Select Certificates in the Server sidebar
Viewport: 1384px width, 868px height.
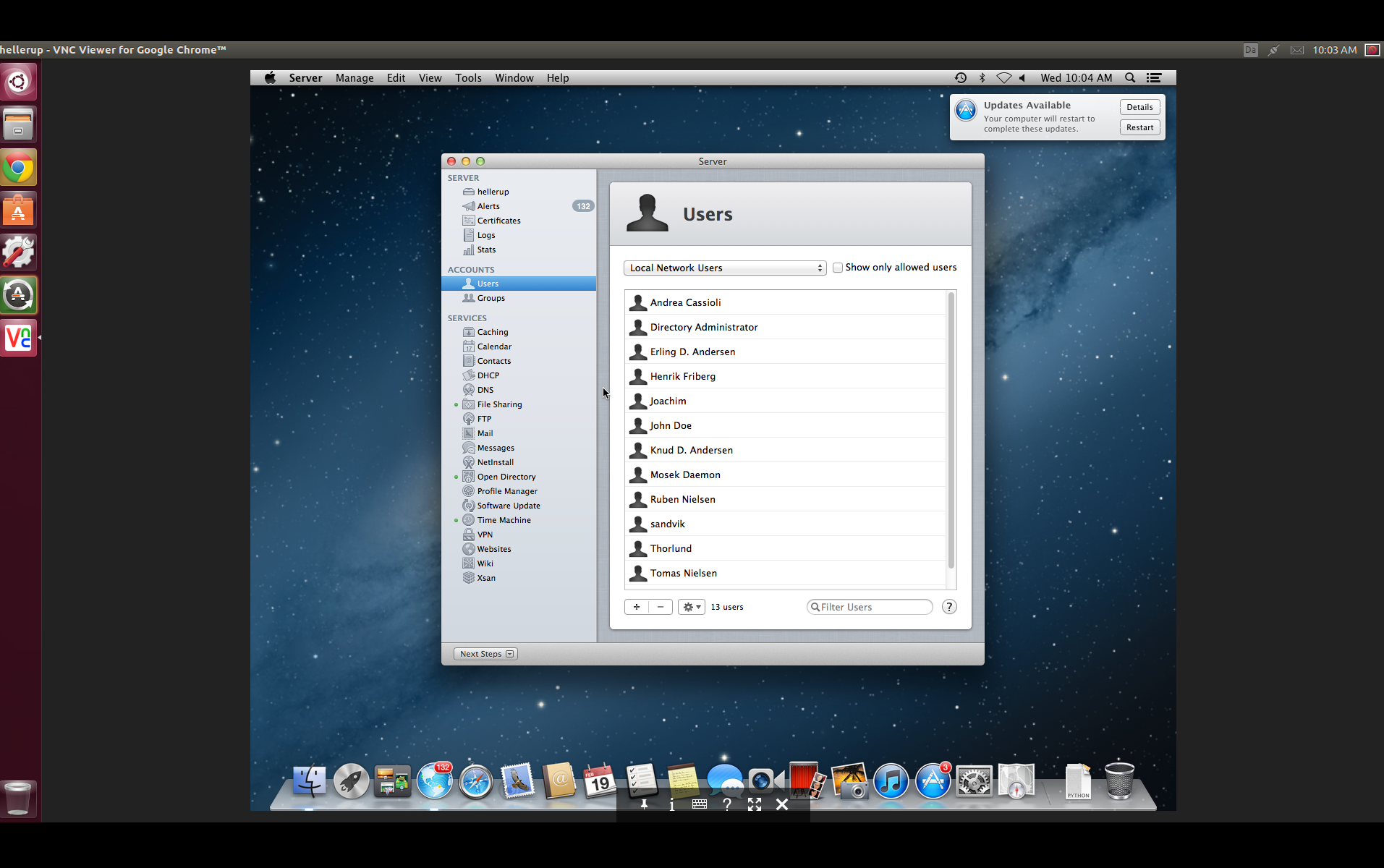pos(498,221)
